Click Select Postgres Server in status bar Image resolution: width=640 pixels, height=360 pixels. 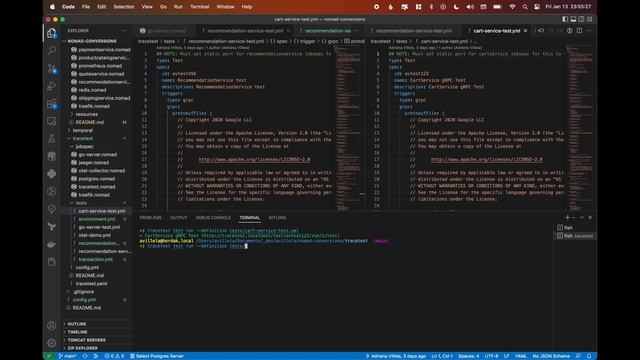coord(157,356)
